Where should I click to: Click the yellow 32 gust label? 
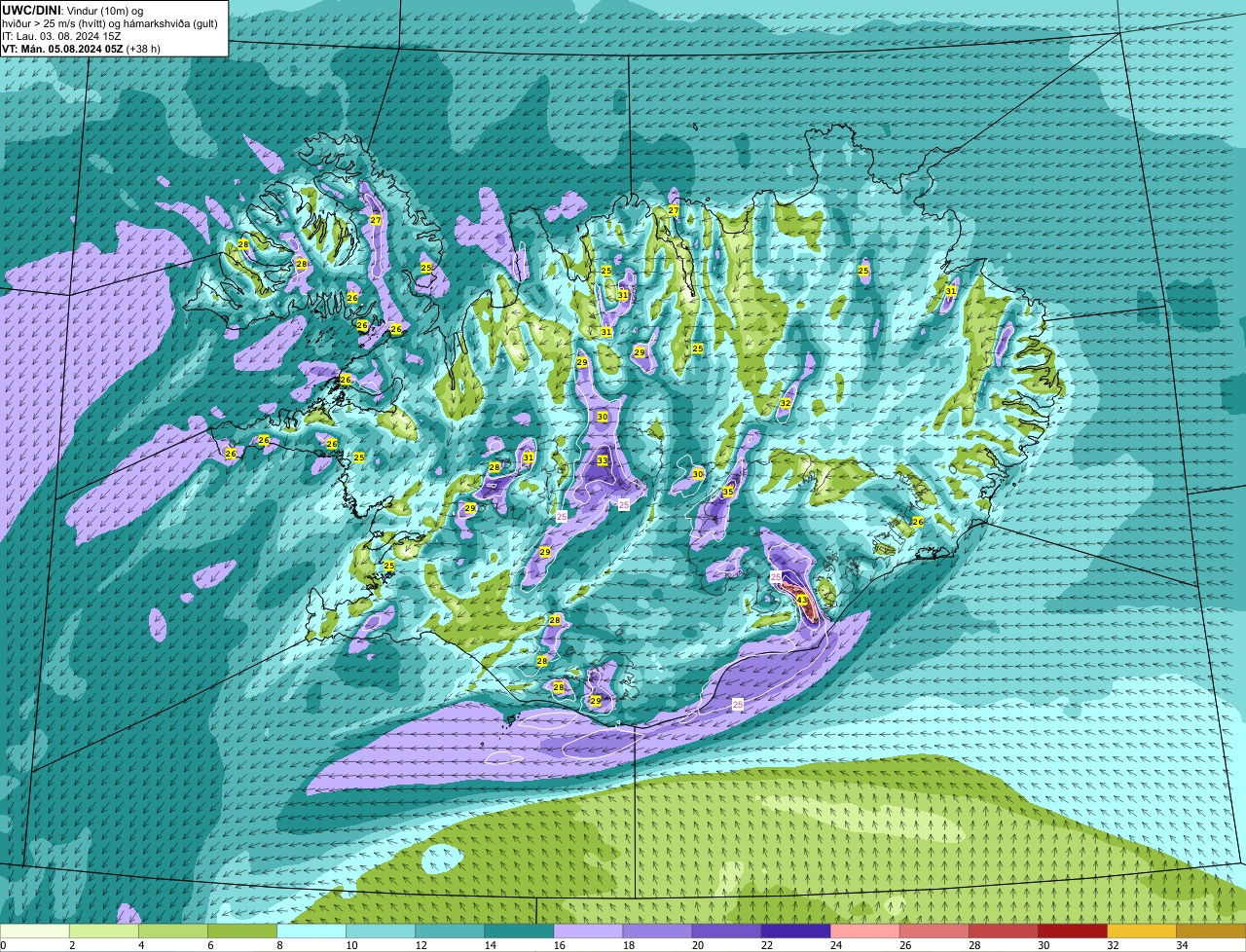pos(786,403)
